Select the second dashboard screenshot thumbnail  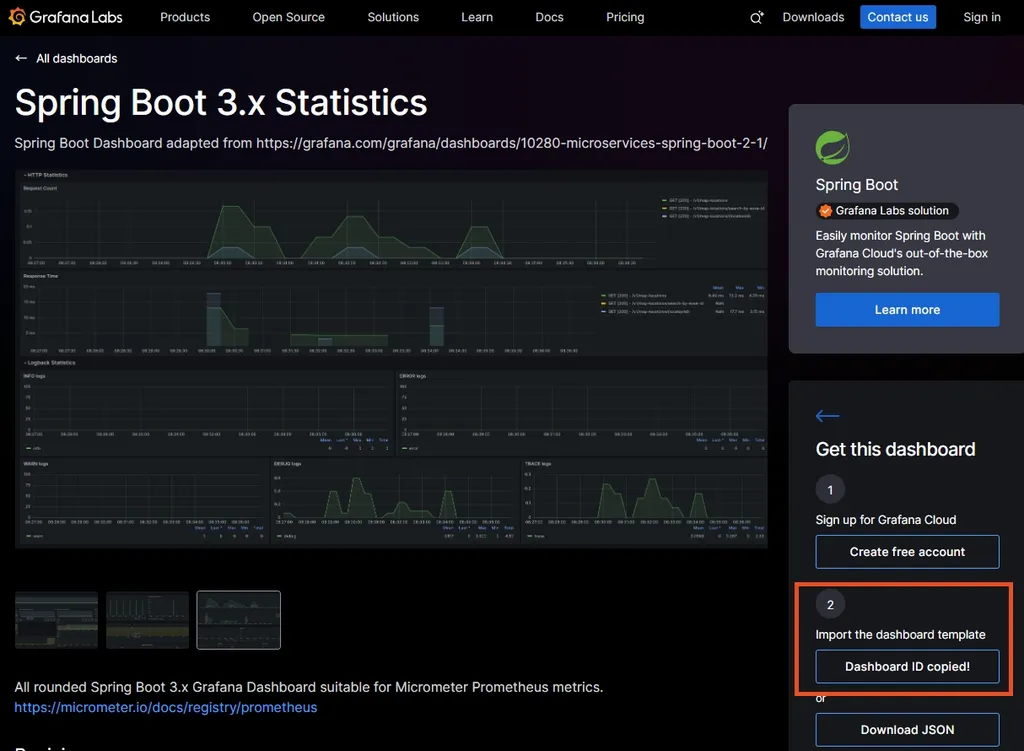pos(148,620)
